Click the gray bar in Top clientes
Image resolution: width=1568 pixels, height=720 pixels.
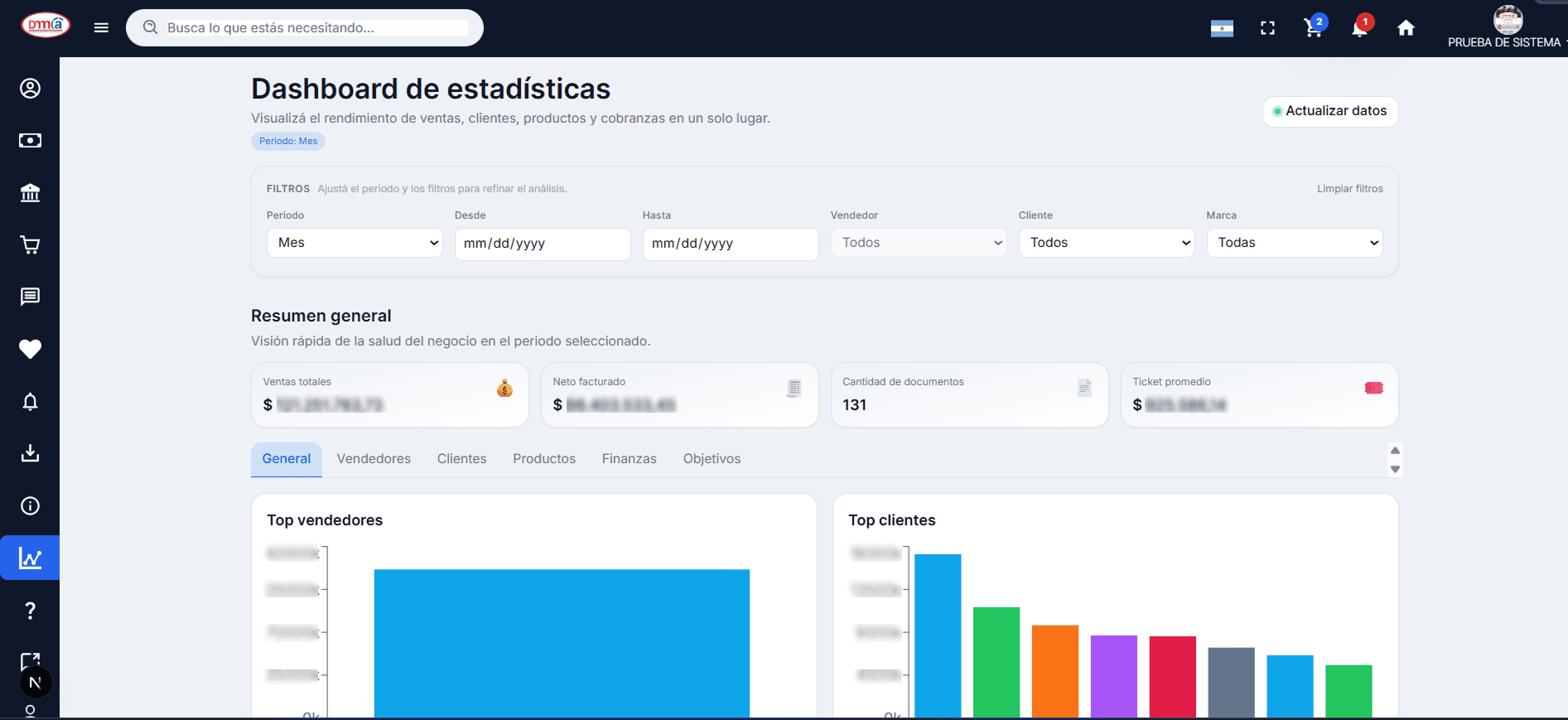click(1232, 683)
